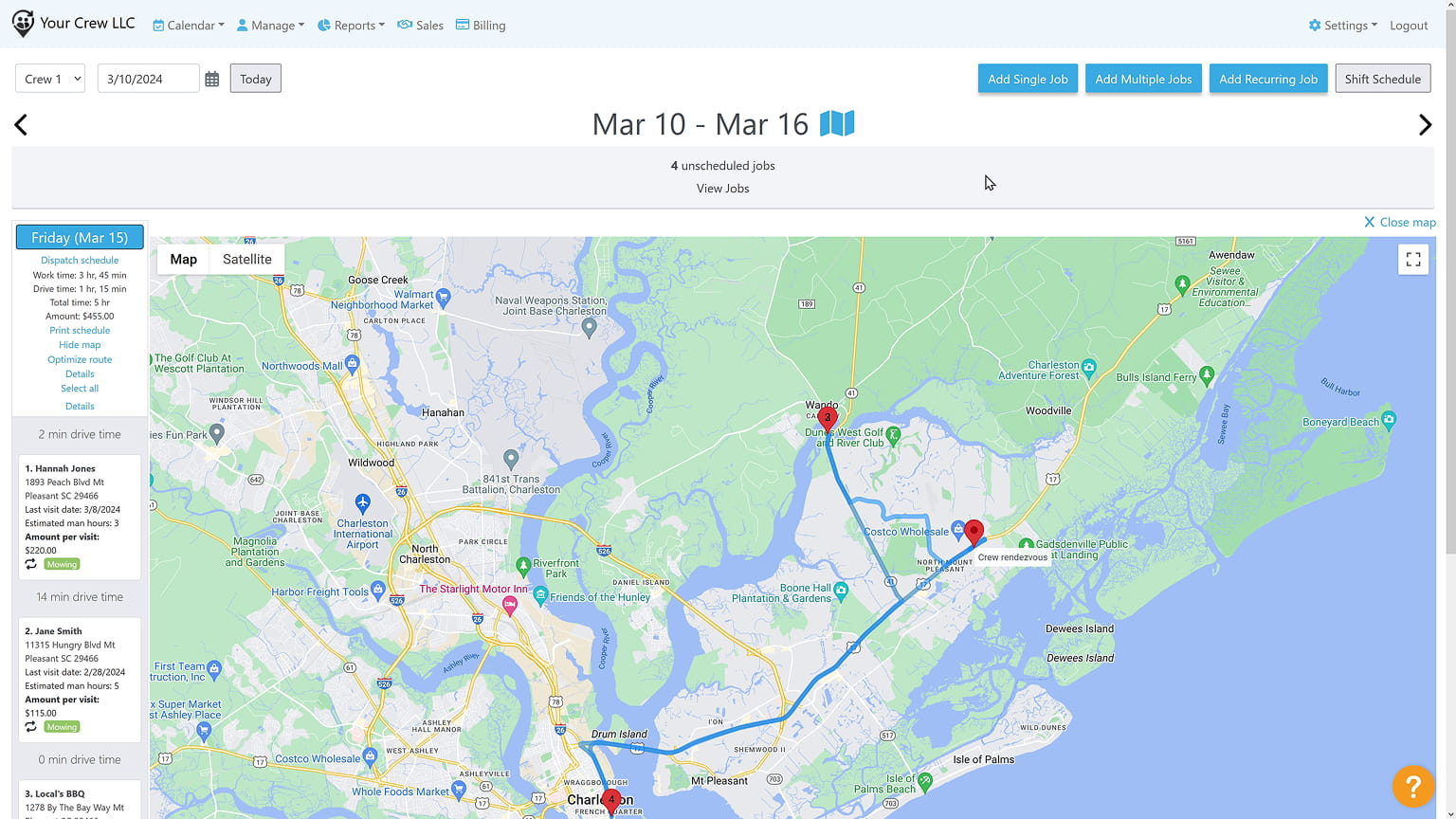This screenshot has width=1456, height=819.
Task: Click the Crew rendezvous red map marker
Action: coord(974,534)
